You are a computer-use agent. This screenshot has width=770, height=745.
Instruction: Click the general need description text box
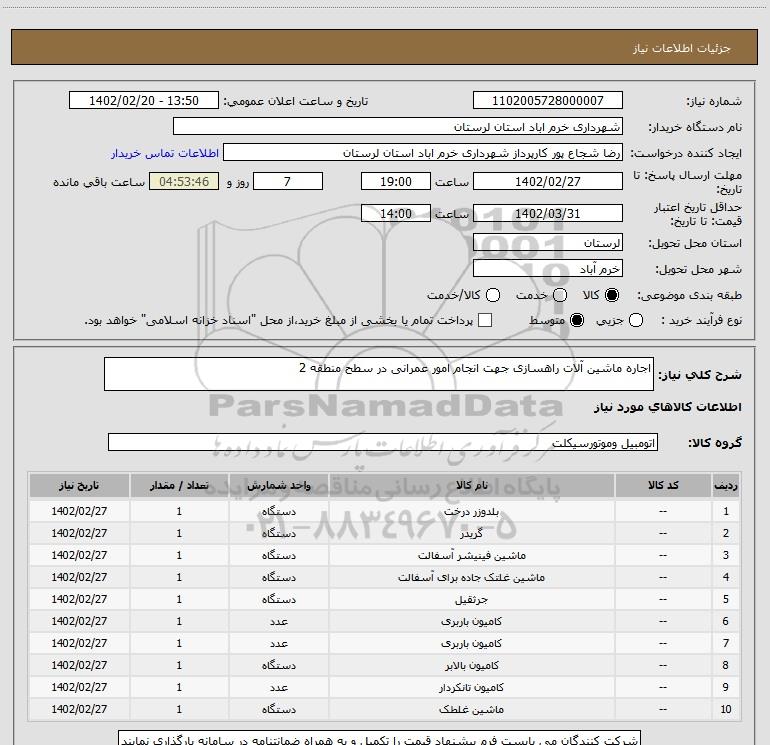coord(379,374)
